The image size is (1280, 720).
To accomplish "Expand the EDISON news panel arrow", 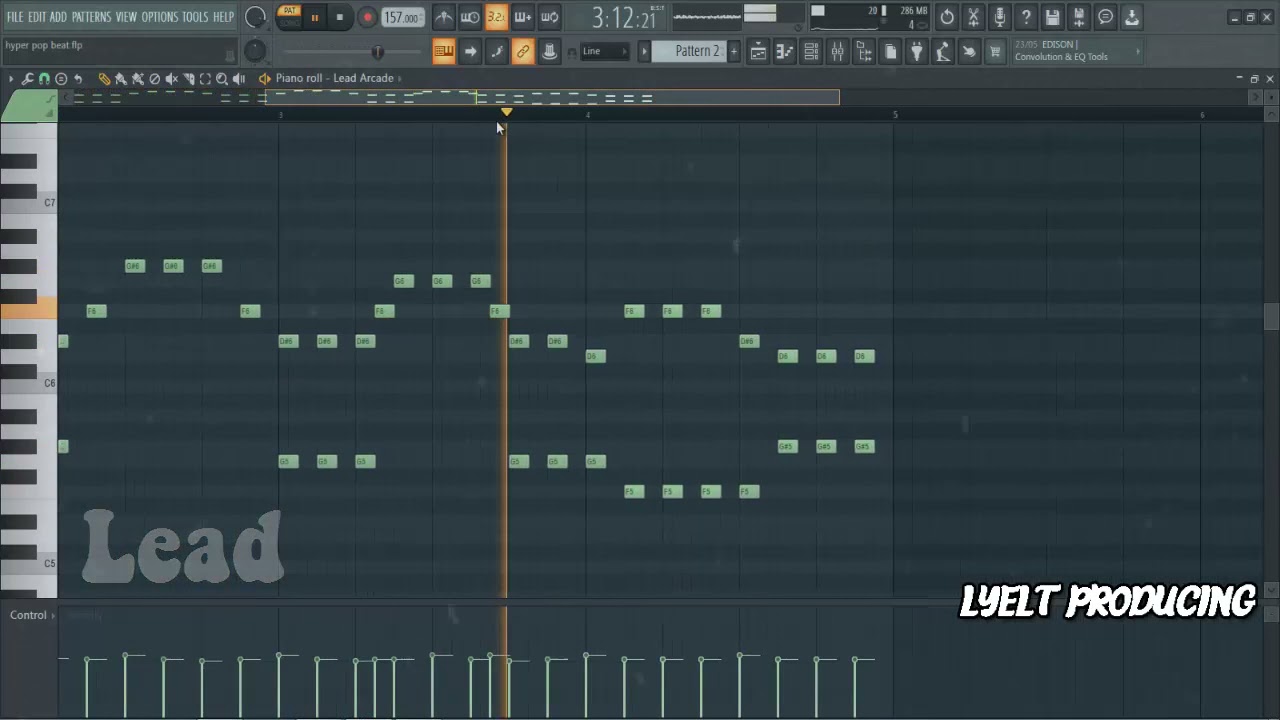I will click(1137, 51).
